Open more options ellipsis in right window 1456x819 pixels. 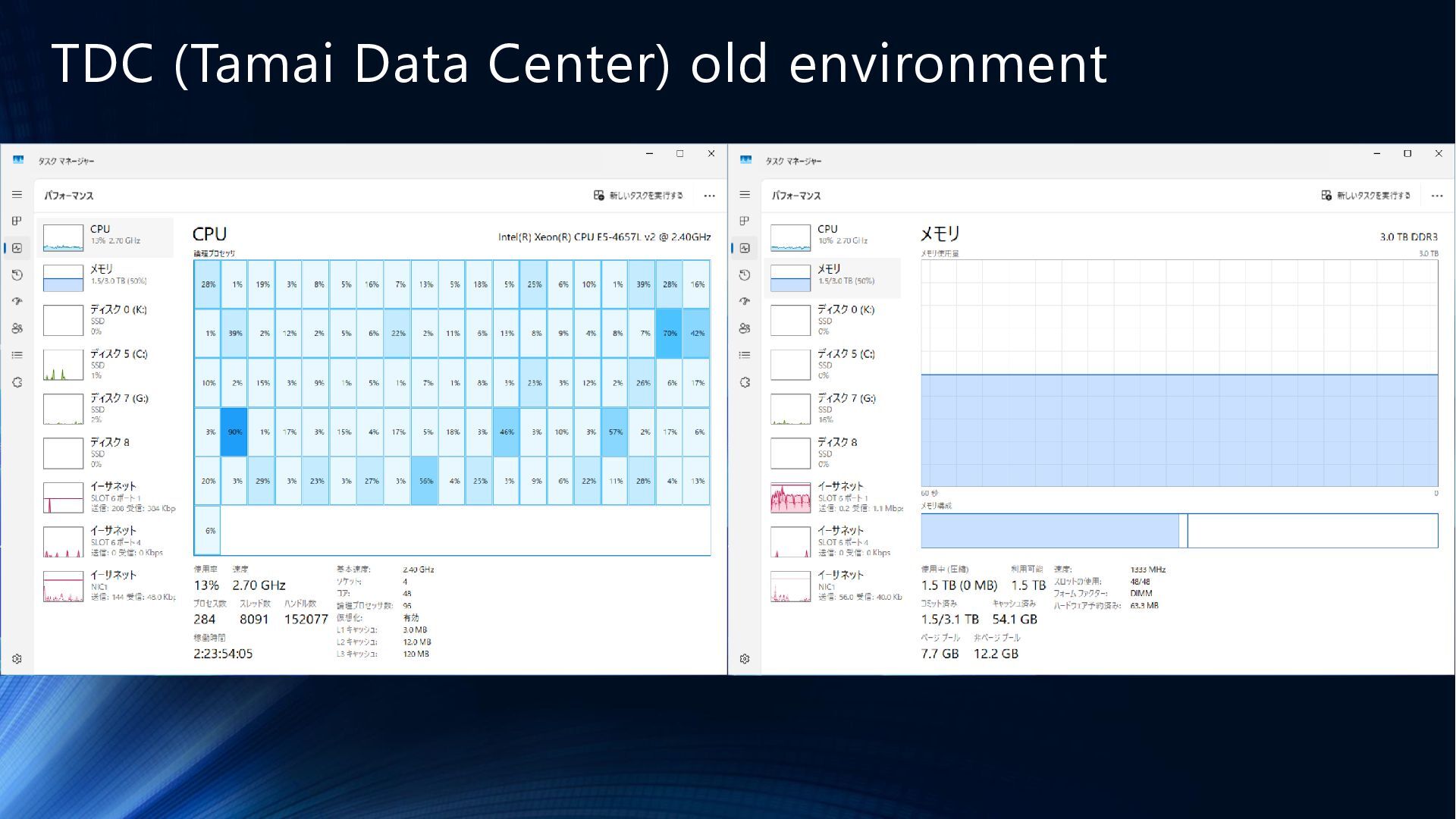(1437, 196)
